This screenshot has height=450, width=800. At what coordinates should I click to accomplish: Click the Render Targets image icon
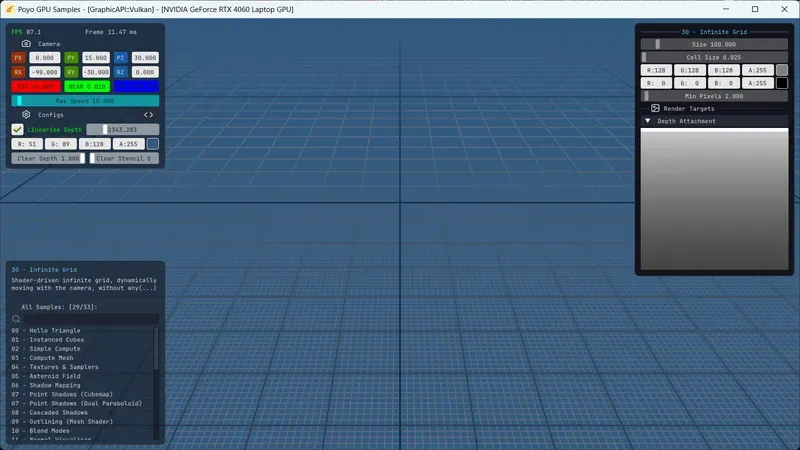655,108
